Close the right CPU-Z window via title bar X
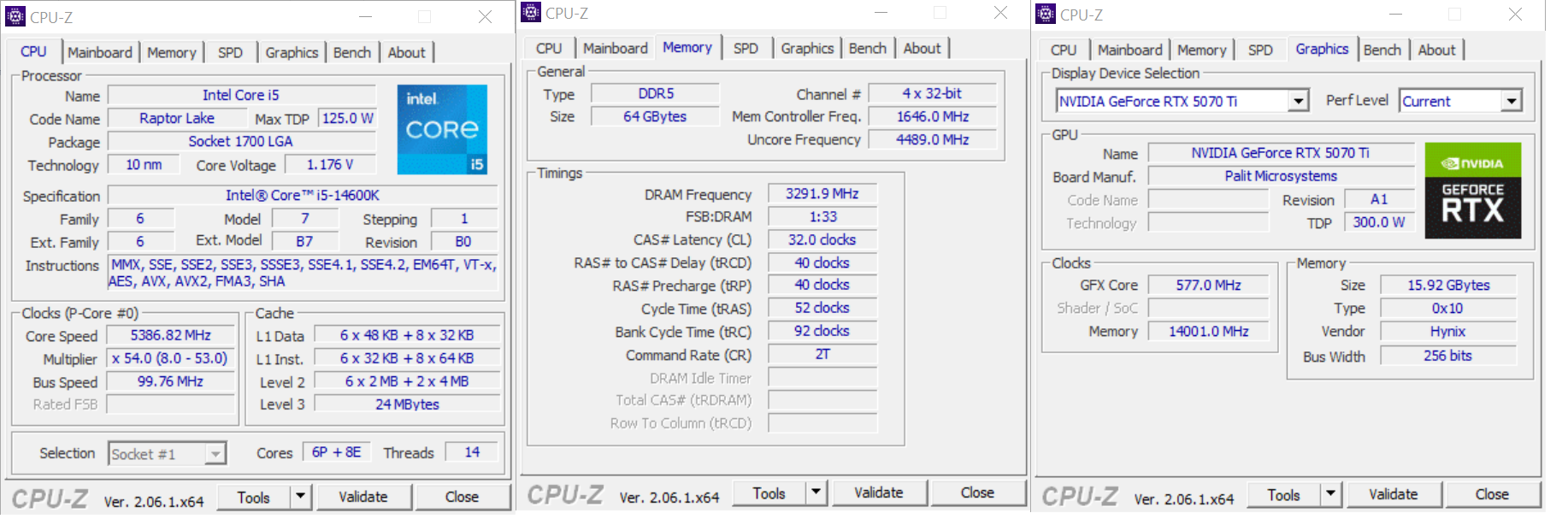The width and height of the screenshot is (1568, 519). point(1515,14)
